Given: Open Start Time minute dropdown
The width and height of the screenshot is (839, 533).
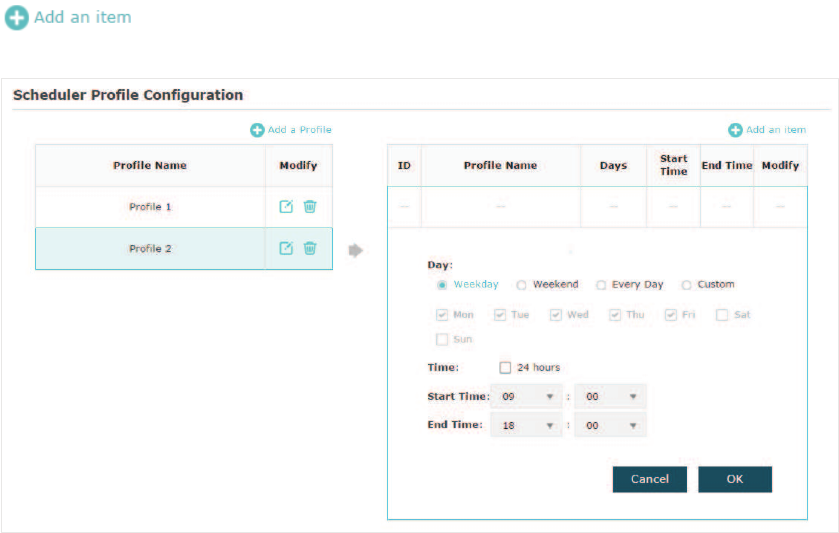Looking at the screenshot, I should click(x=611, y=397).
